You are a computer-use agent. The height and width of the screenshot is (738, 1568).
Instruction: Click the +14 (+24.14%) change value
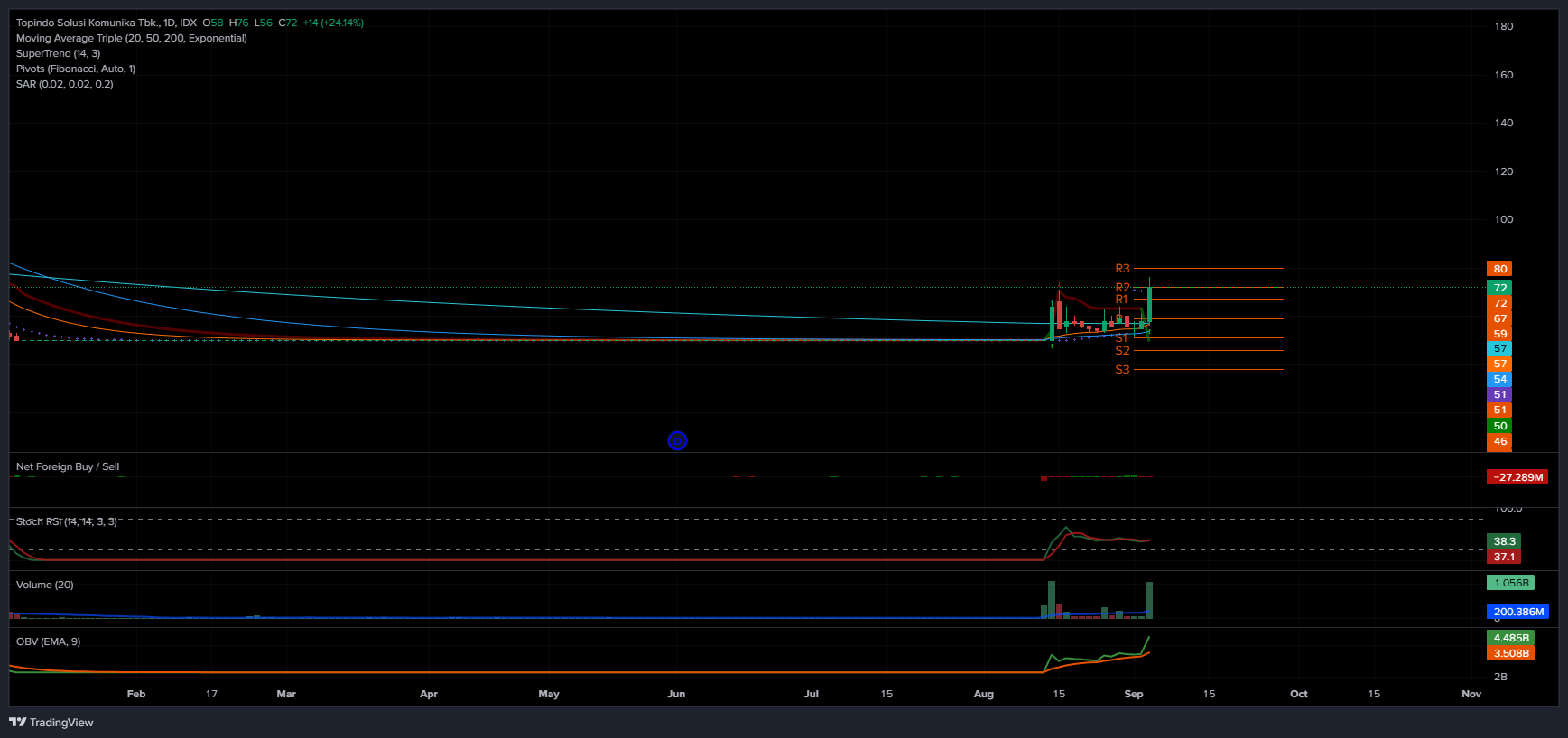(333, 23)
